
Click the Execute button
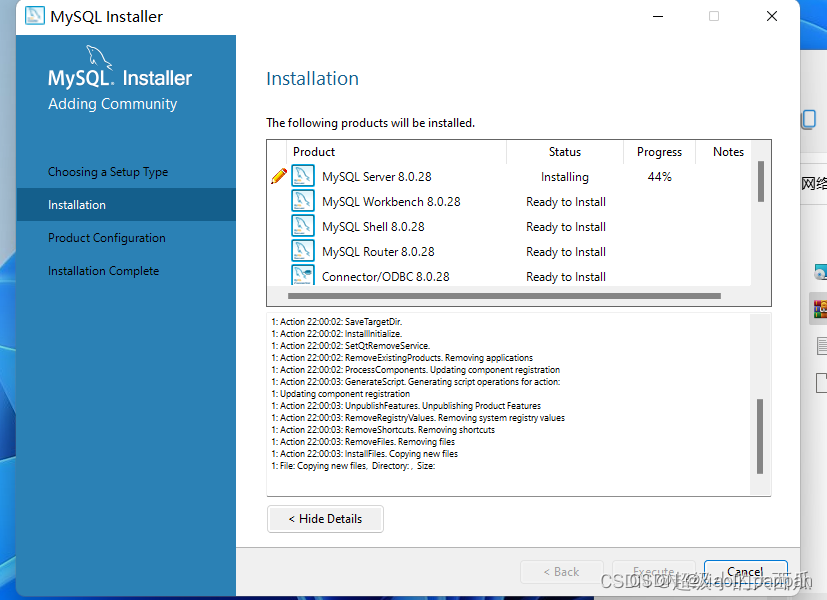click(x=653, y=572)
